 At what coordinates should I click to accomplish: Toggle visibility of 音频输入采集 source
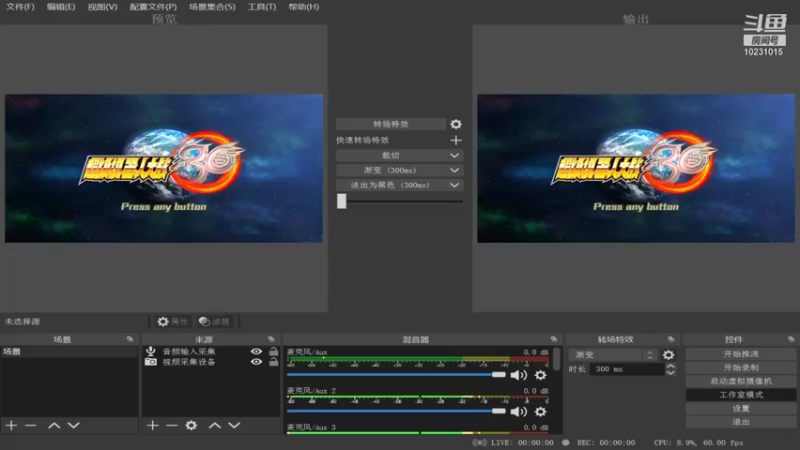tap(256, 352)
